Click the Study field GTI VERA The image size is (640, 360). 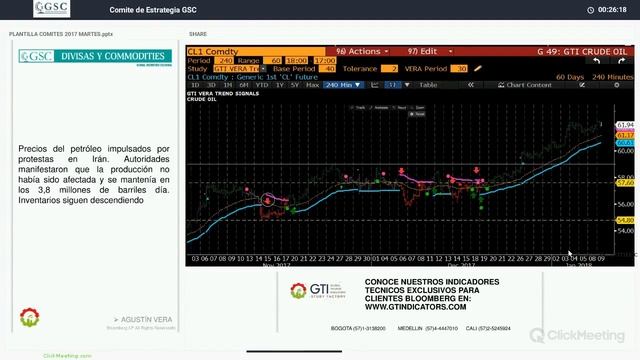point(237,69)
